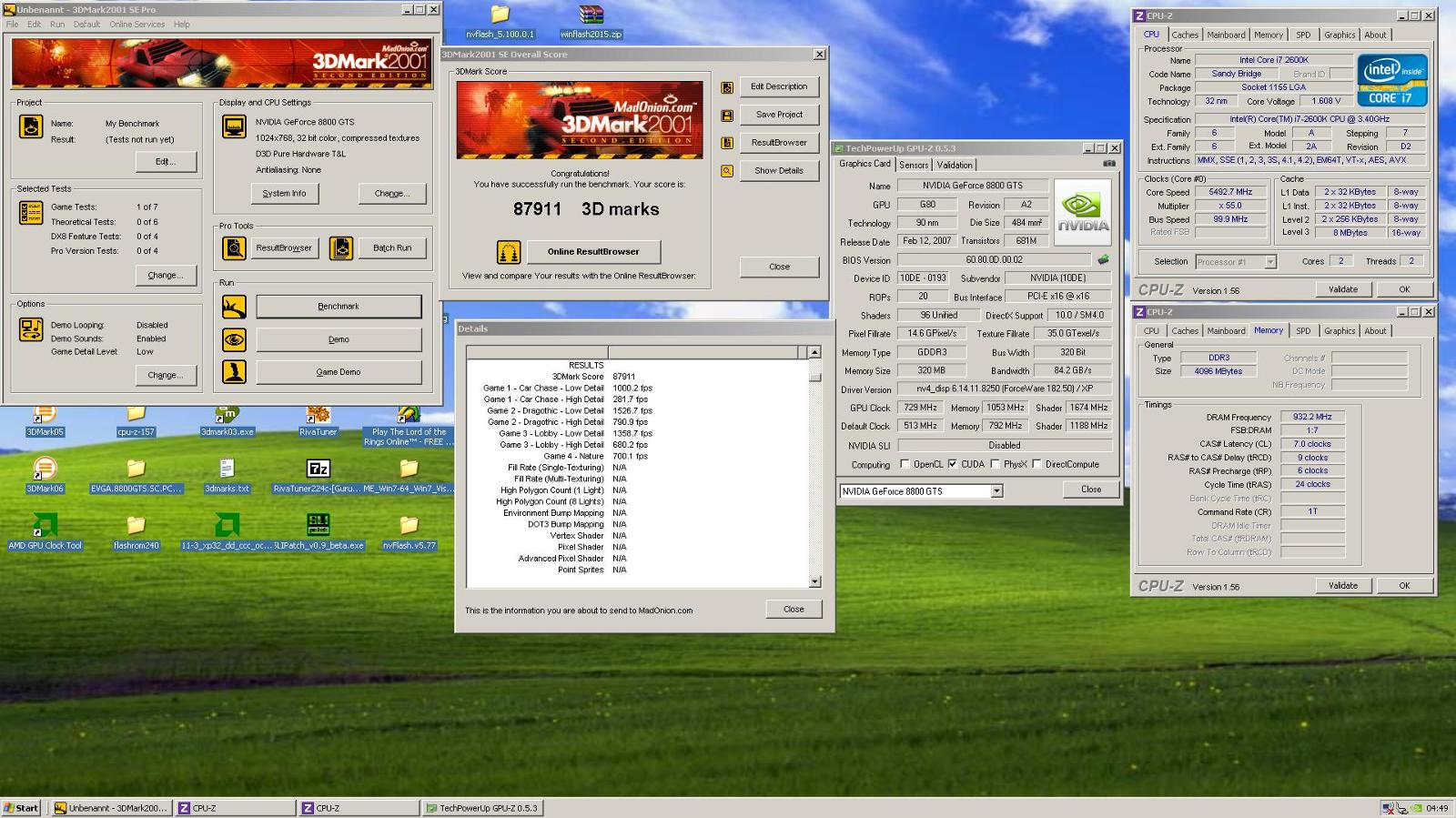Toggle the CUDA checkbox in GPU-Z
Viewport: 1456px width, 818px height.
[x=952, y=464]
